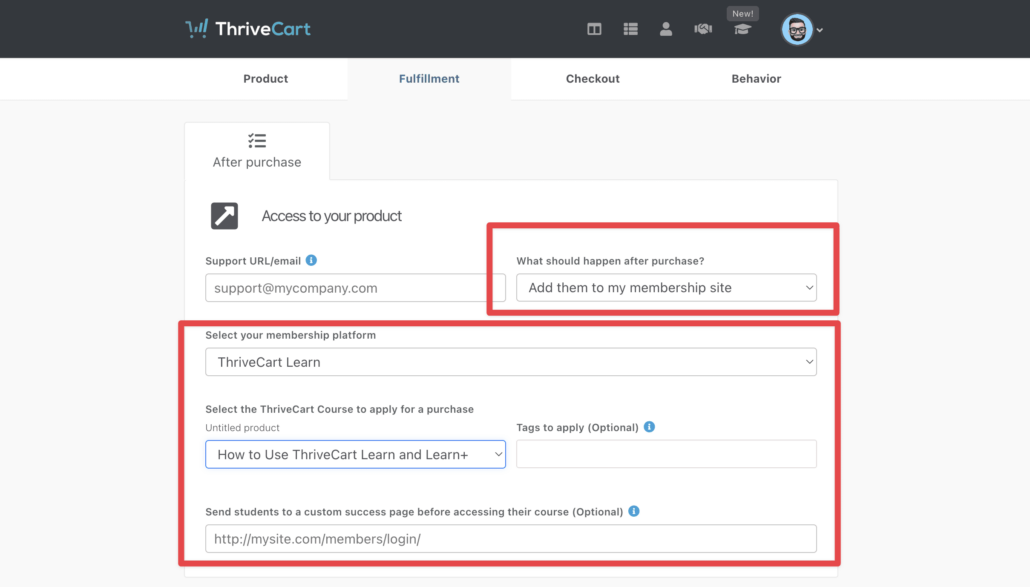Click the Access to your product arrow icon
1030x587 pixels.
[x=224, y=216]
